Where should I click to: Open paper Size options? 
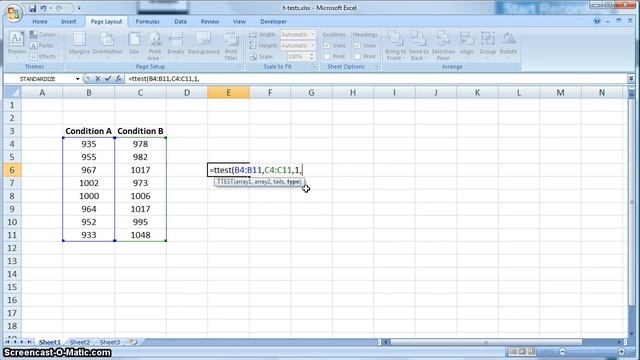tap(134, 44)
